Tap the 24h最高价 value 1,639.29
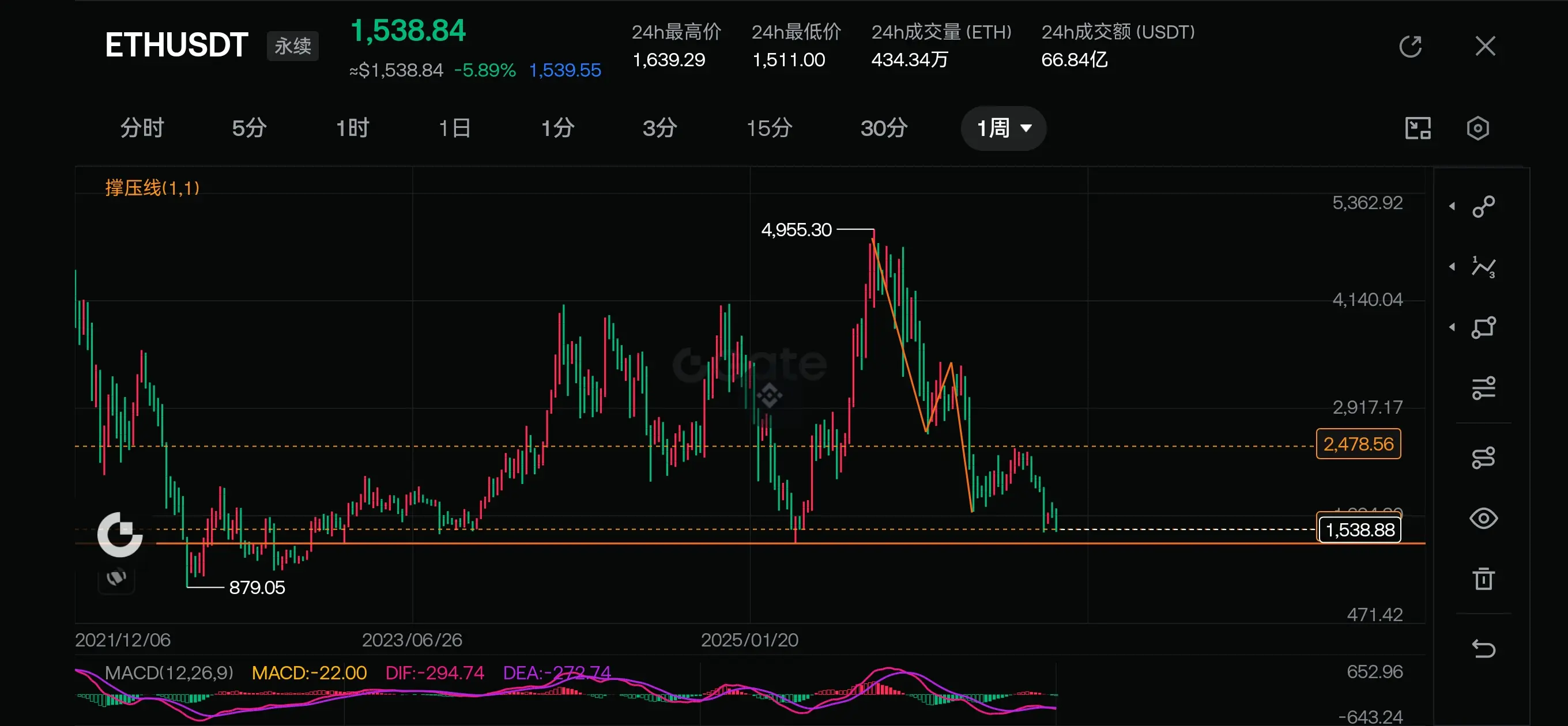This screenshot has height=726, width=1568. 668,60
